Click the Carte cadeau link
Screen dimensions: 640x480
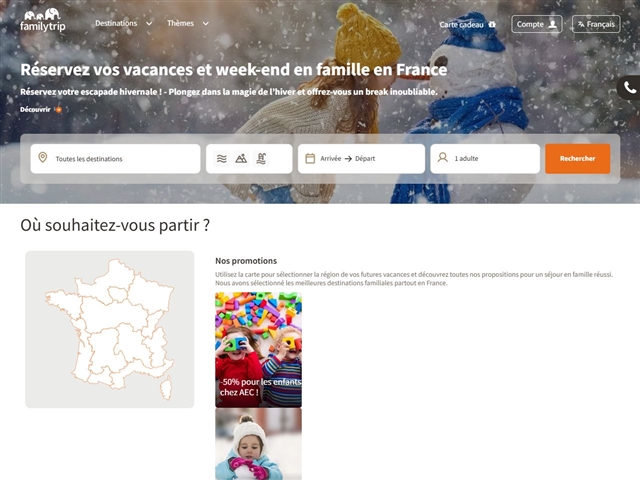tap(461, 24)
